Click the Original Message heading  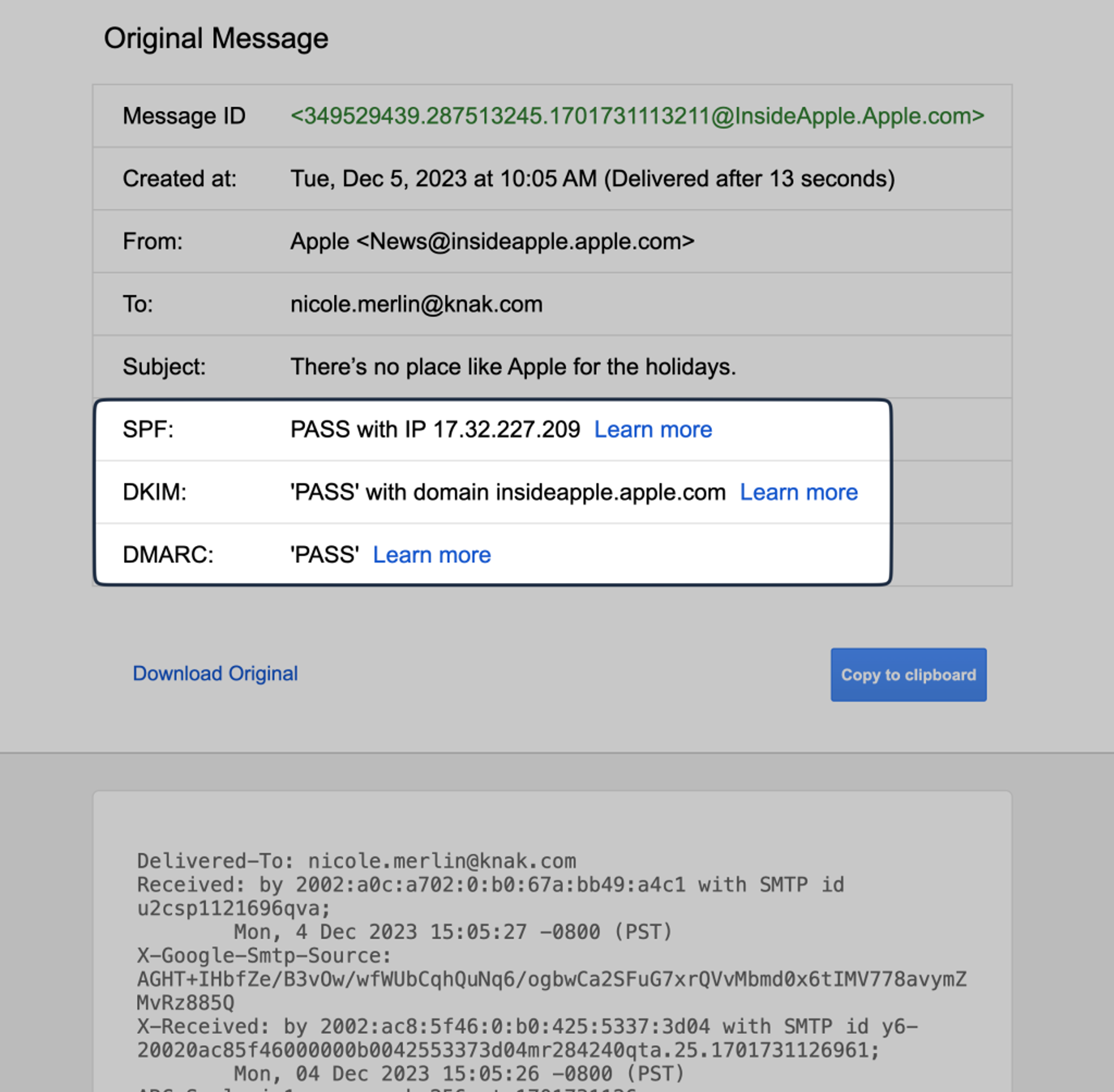[216, 39]
